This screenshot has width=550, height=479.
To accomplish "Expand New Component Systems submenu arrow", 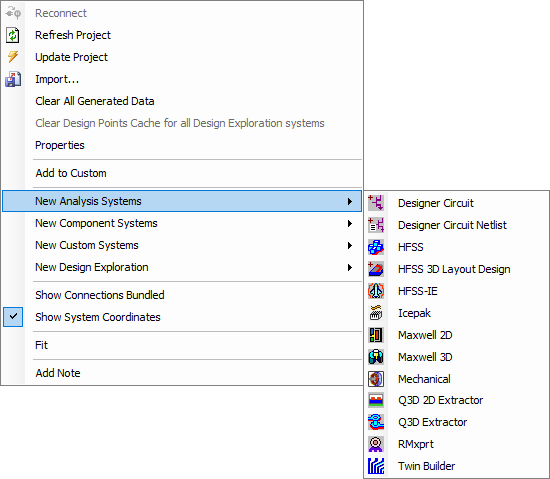I will [349, 223].
